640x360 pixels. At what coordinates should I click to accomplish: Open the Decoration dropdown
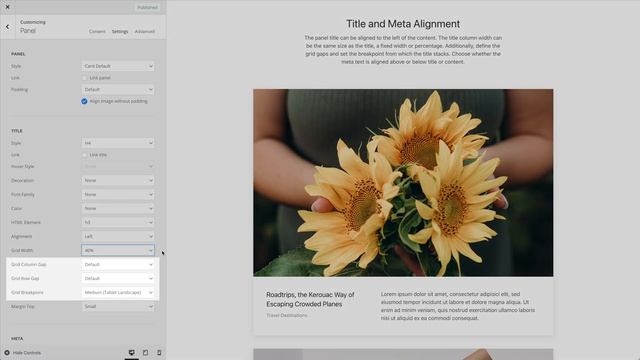click(x=118, y=180)
